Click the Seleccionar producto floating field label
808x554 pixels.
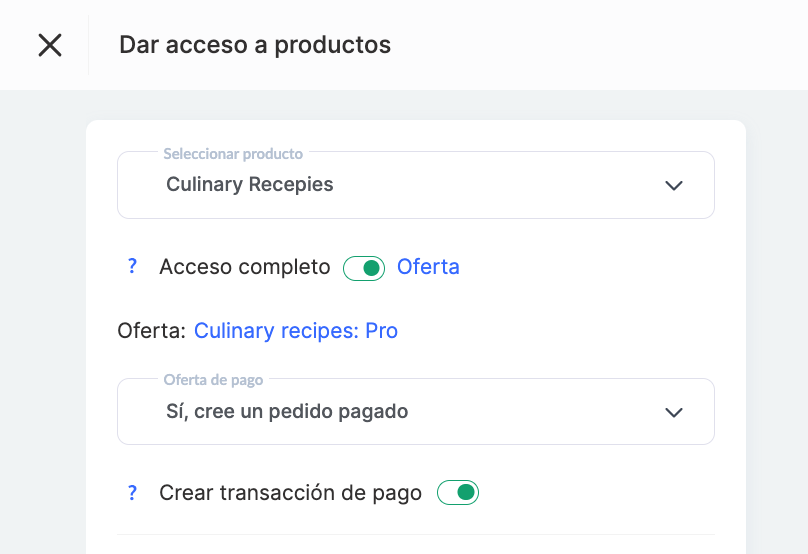coord(233,154)
